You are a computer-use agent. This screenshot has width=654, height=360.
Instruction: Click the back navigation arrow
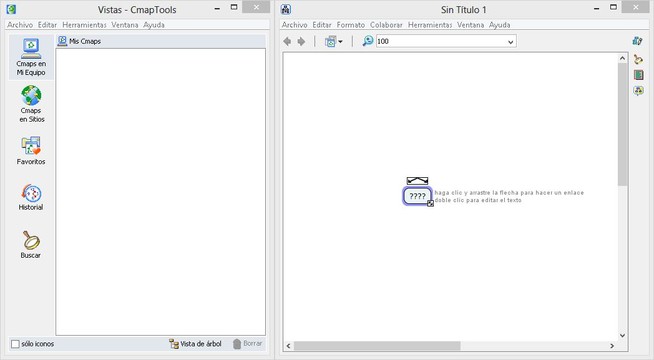tap(287, 41)
